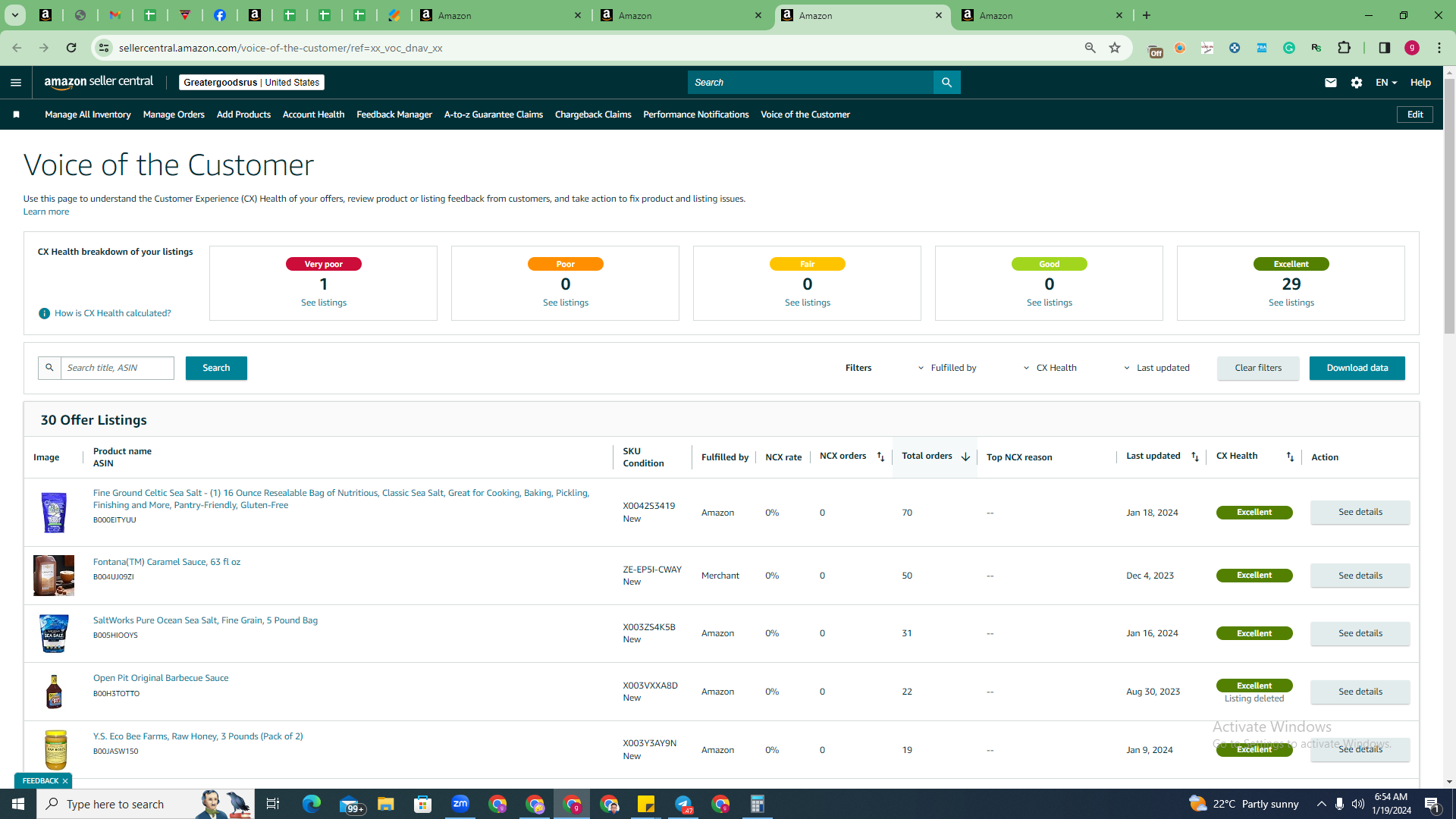1456x819 pixels.
Task: Click Help in the header
Action: [x=1420, y=83]
